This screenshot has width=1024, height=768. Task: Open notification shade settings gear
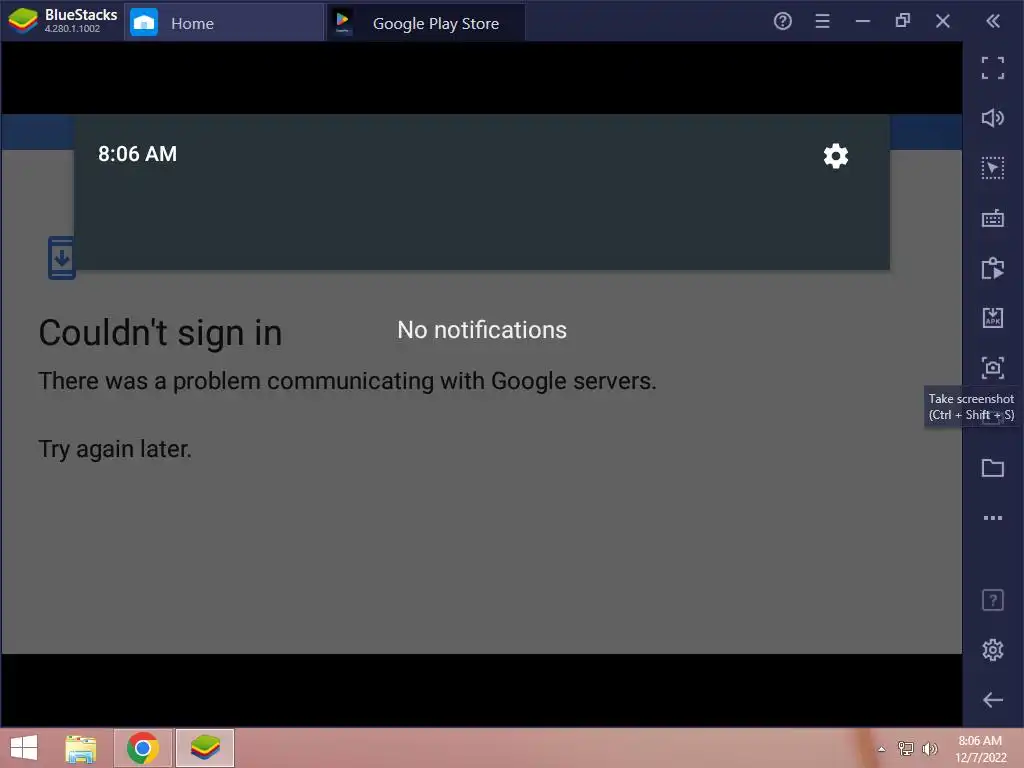point(835,156)
